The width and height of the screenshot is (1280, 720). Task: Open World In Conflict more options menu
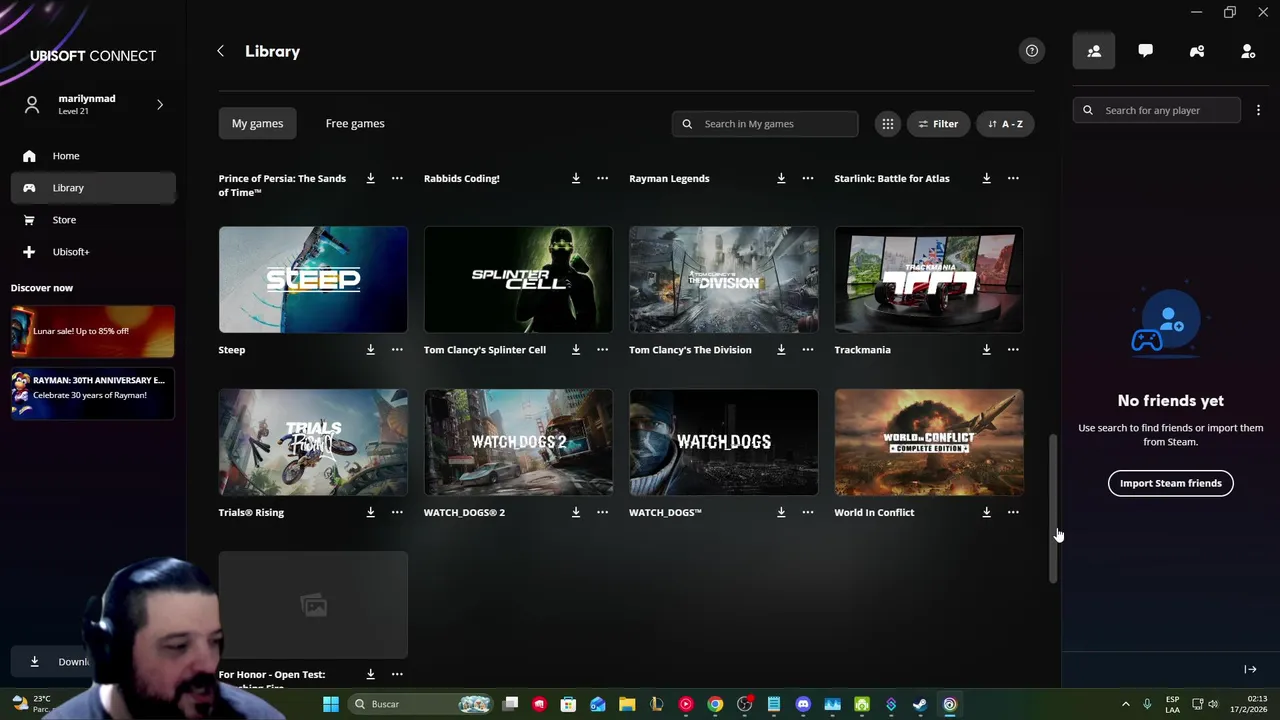pos(1013,512)
